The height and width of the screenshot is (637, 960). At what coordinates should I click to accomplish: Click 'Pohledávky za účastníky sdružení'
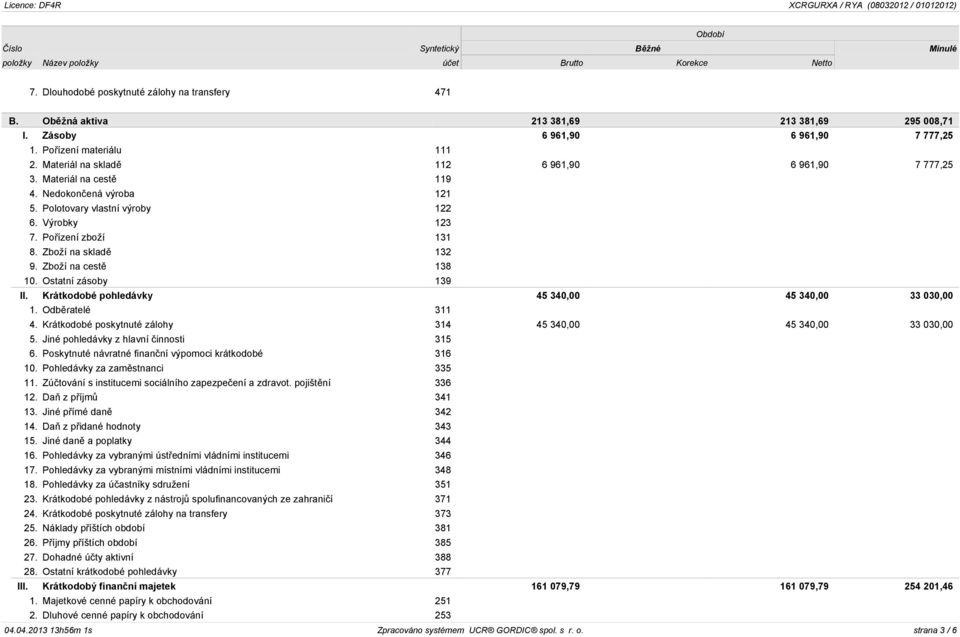tap(116, 484)
